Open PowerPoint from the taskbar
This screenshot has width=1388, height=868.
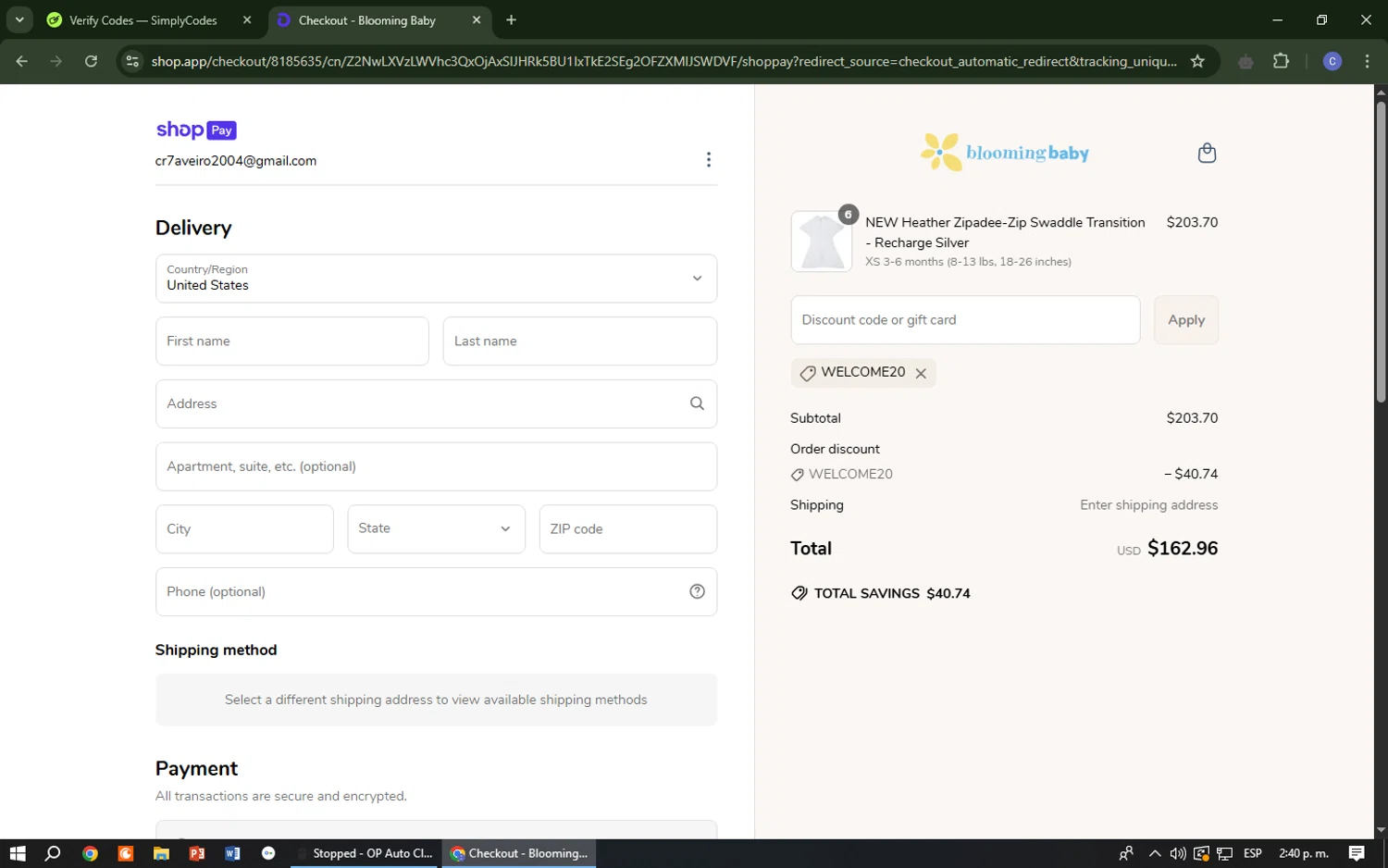click(x=197, y=853)
